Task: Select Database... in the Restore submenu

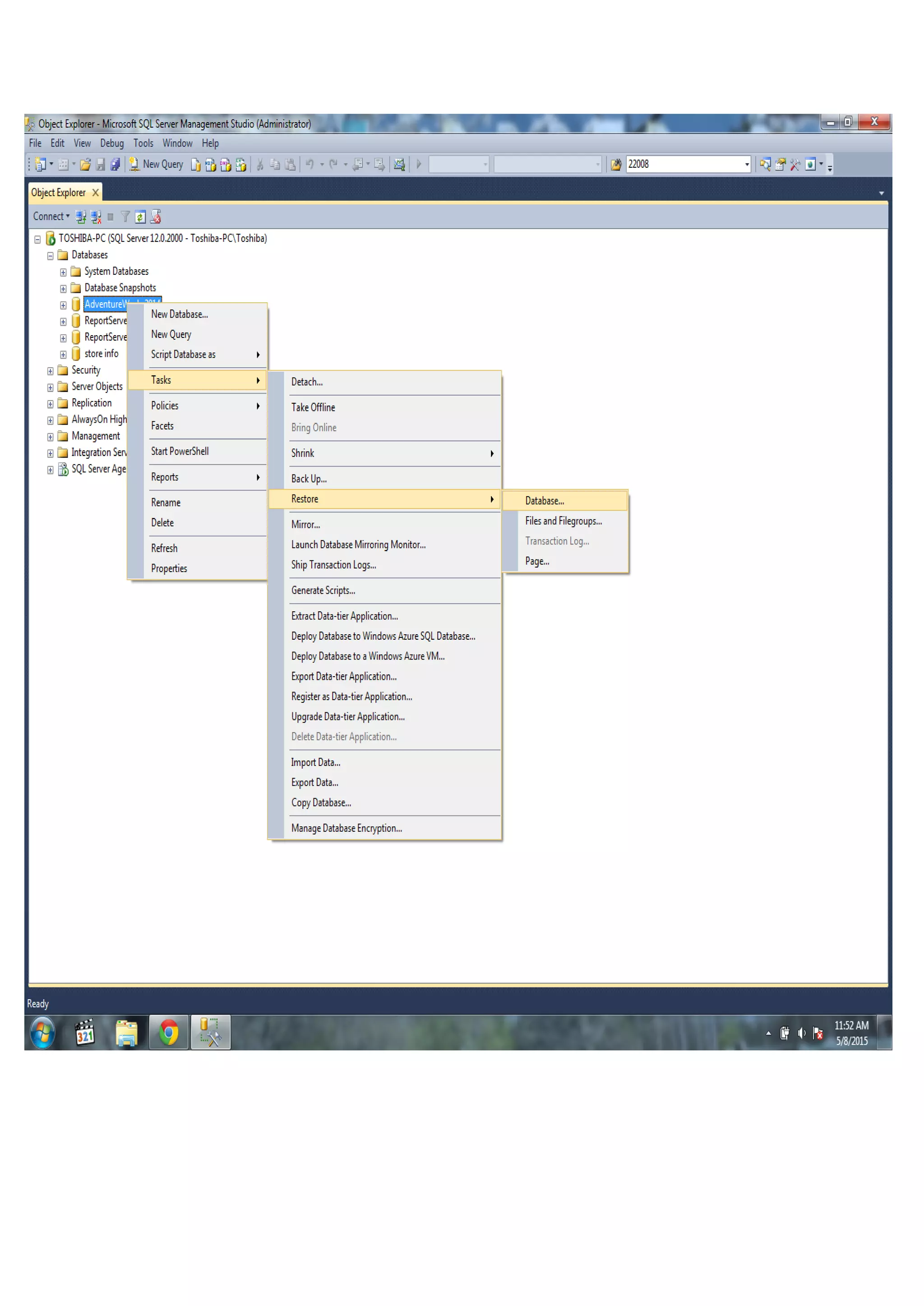Action: point(545,501)
